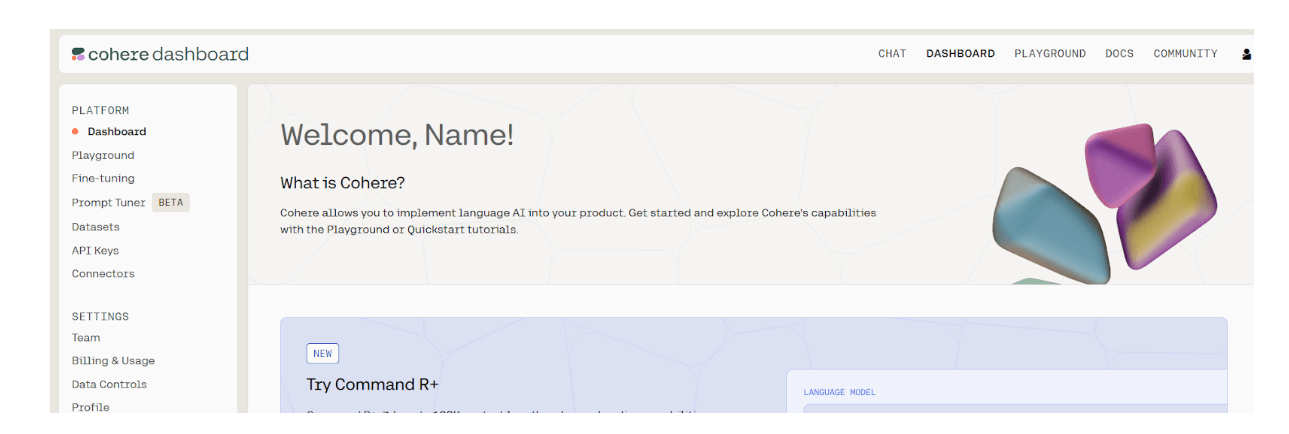
Task: Open Playground from the sidebar
Action: pyautogui.click(x=103, y=156)
